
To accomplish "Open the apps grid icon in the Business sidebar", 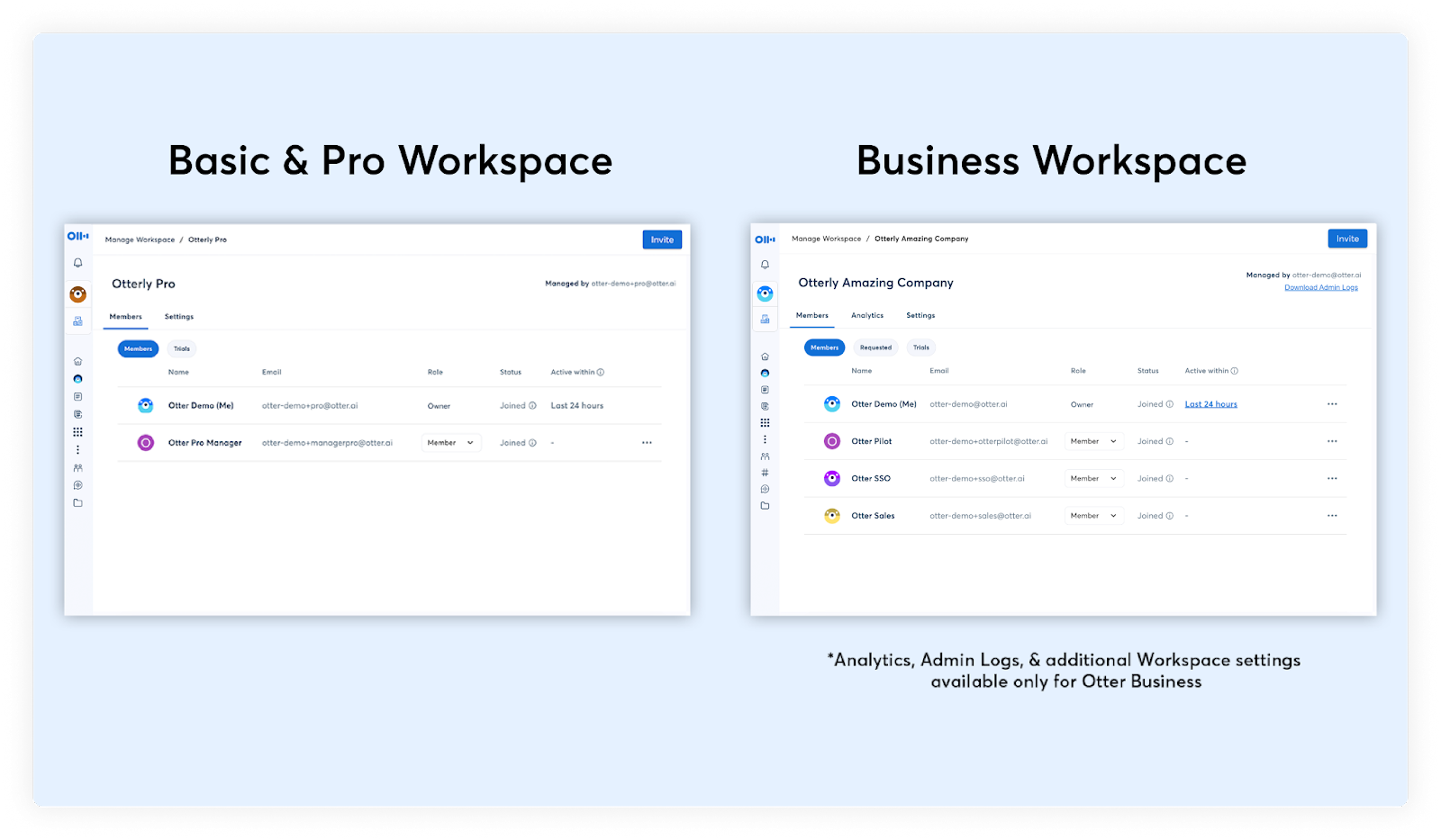I will click(x=765, y=423).
